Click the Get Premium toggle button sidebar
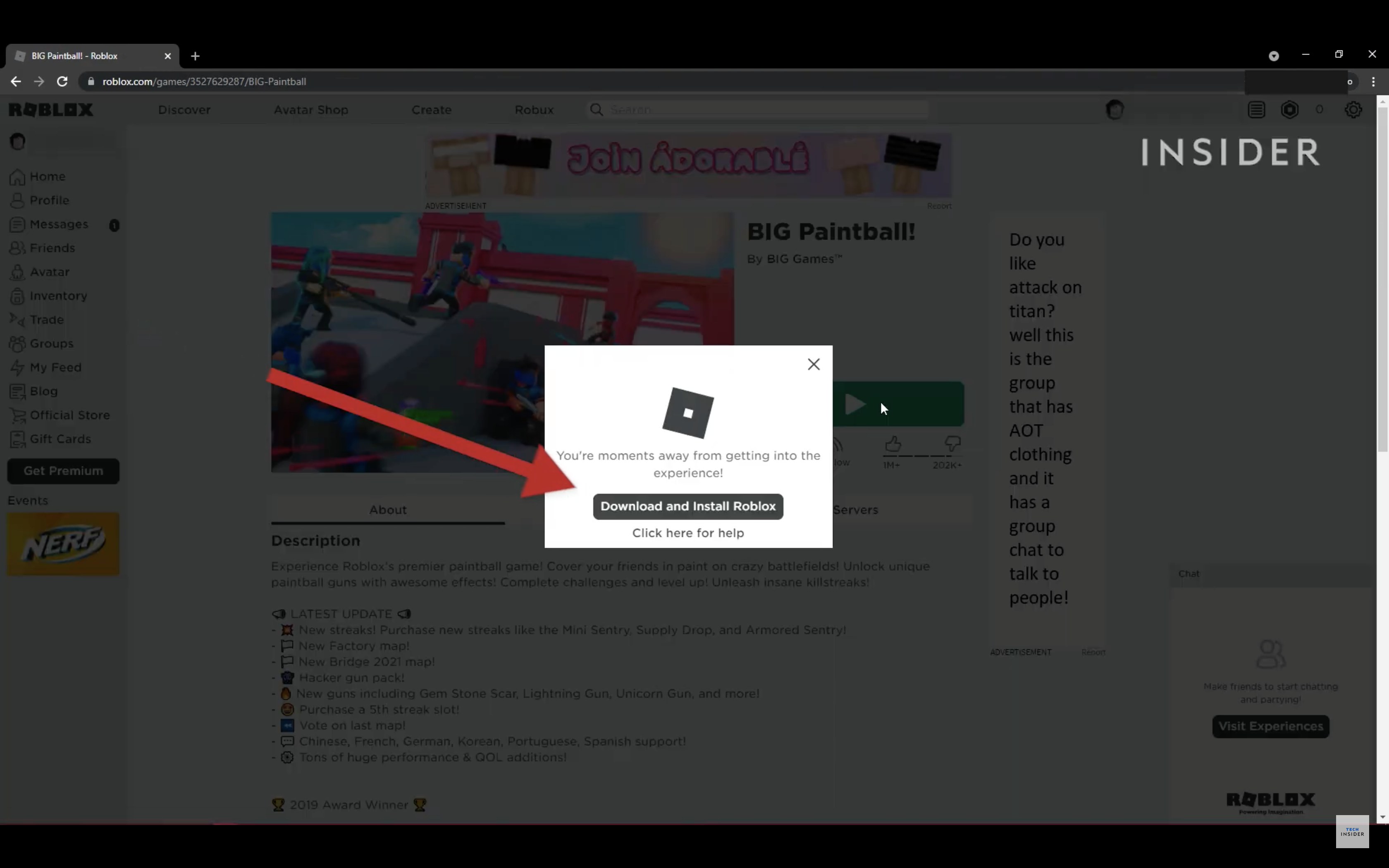The height and width of the screenshot is (868, 1389). pyautogui.click(x=63, y=470)
